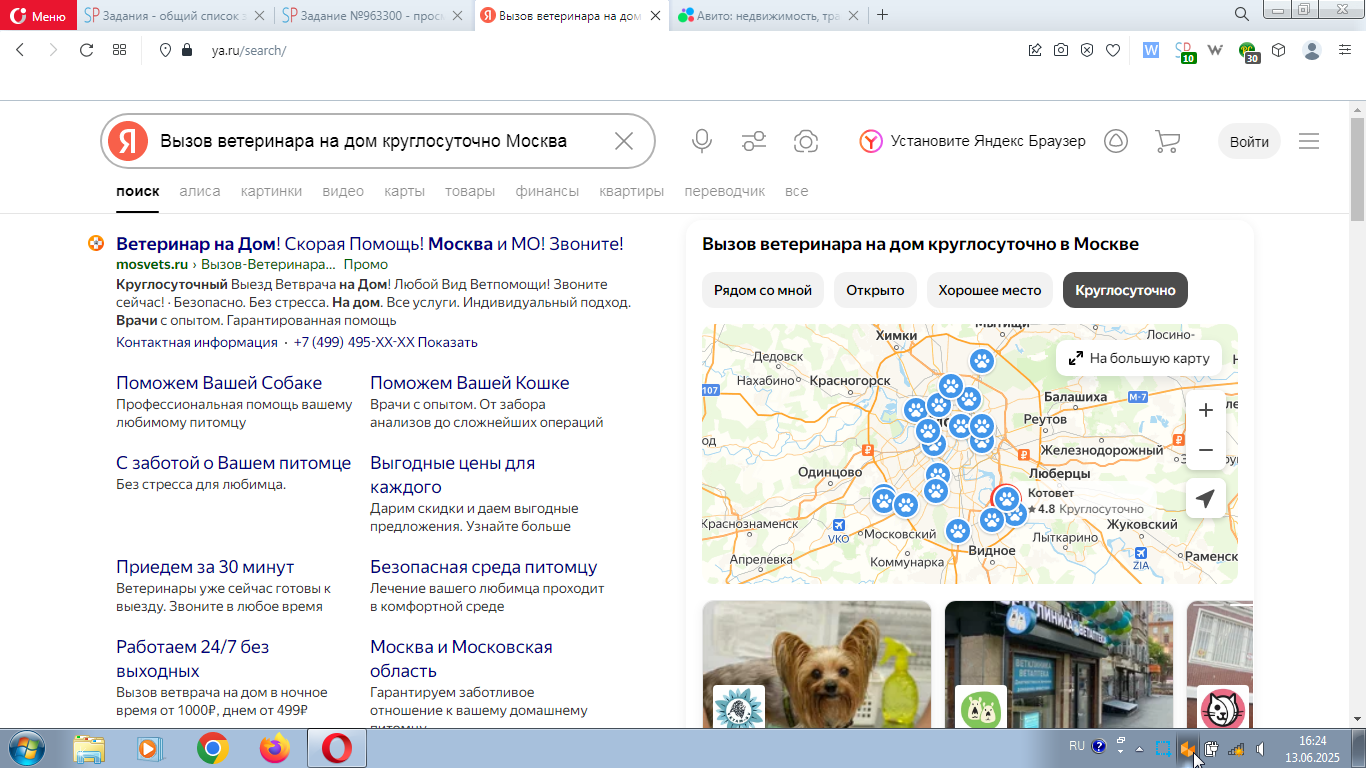Add page to bookmarks with heart icon
Viewport: 1366px width, 768px height.
pos(1113,50)
